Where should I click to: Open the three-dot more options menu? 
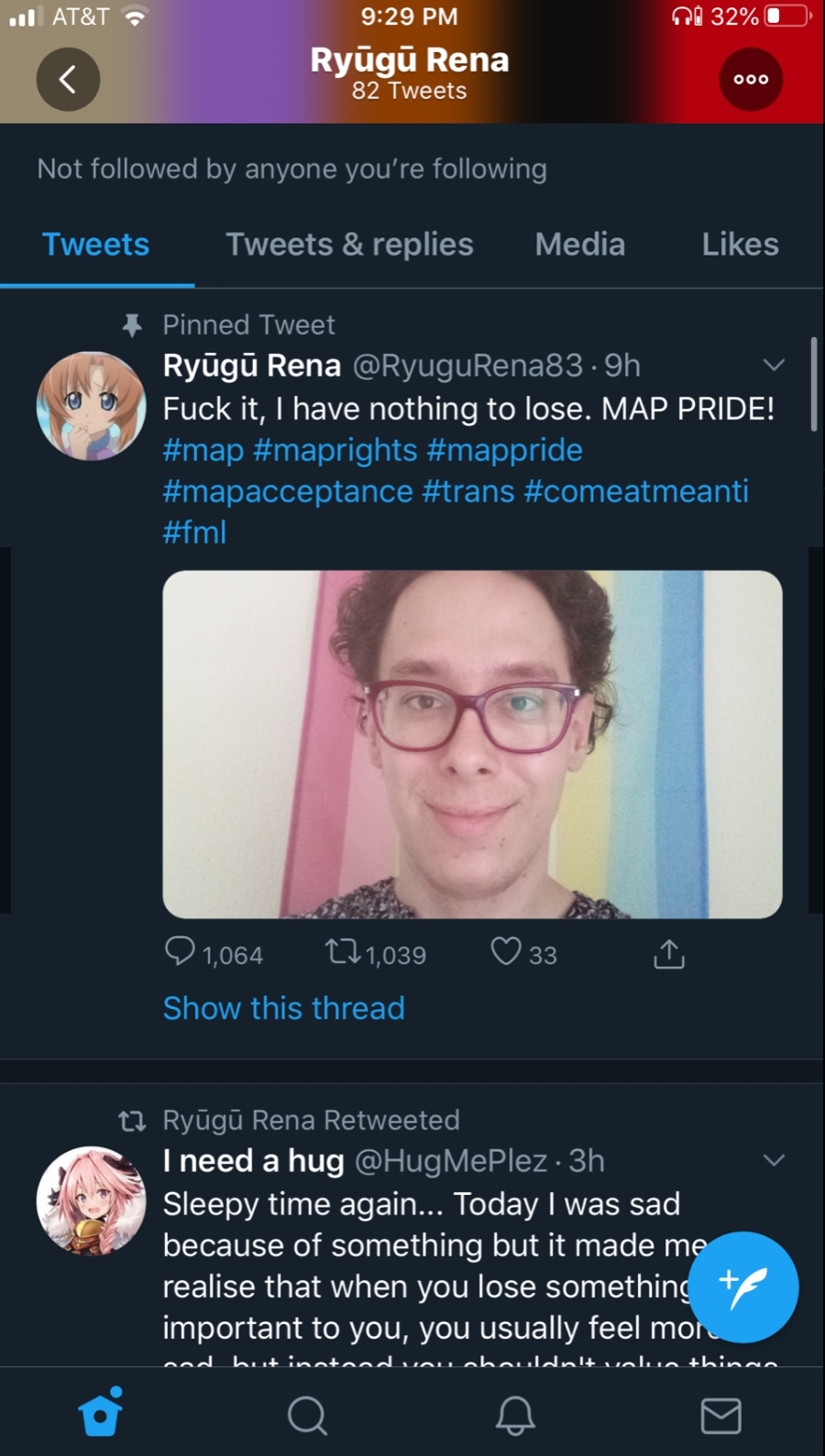click(x=751, y=80)
